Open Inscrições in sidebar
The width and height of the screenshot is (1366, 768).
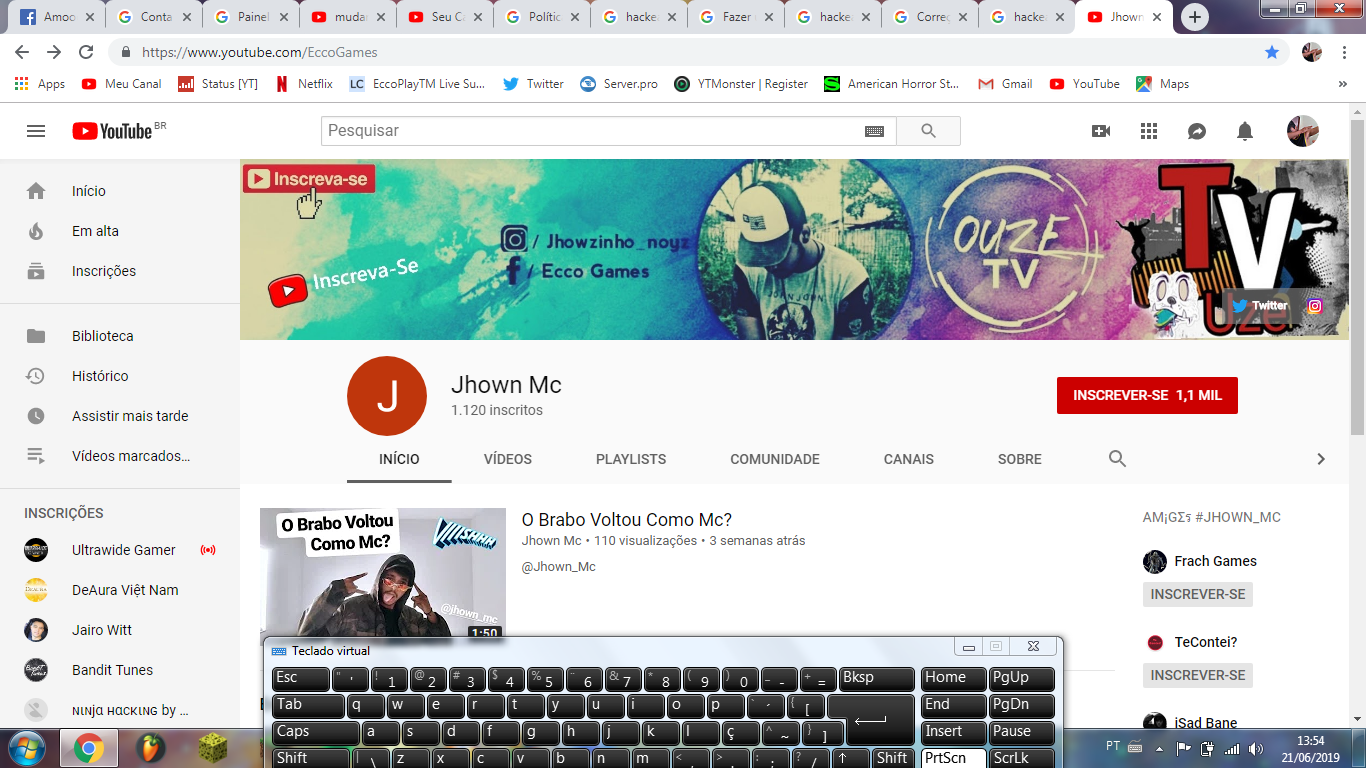tap(120, 271)
